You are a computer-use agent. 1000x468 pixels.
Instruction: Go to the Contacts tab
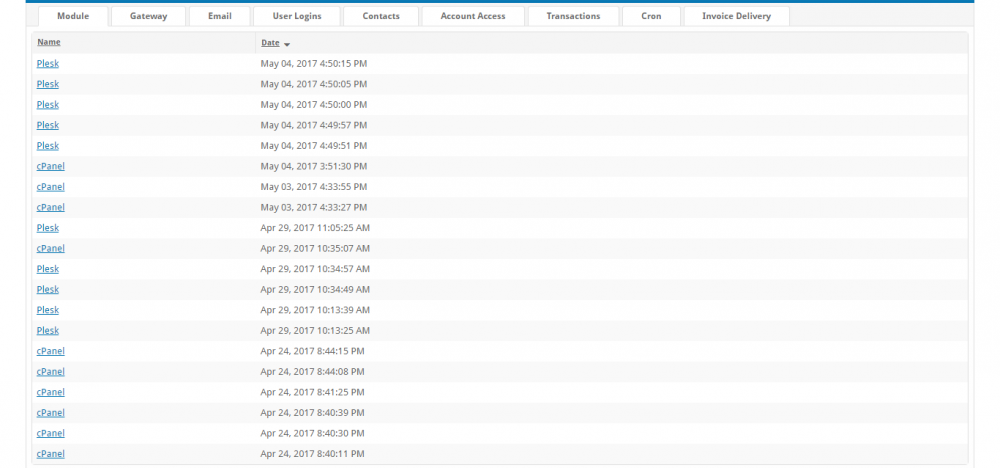coord(381,16)
